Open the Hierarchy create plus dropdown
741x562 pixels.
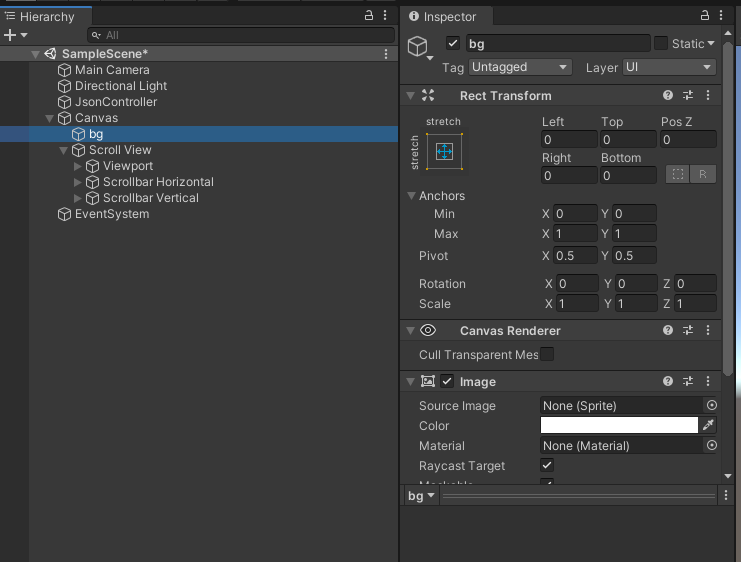coord(16,35)
